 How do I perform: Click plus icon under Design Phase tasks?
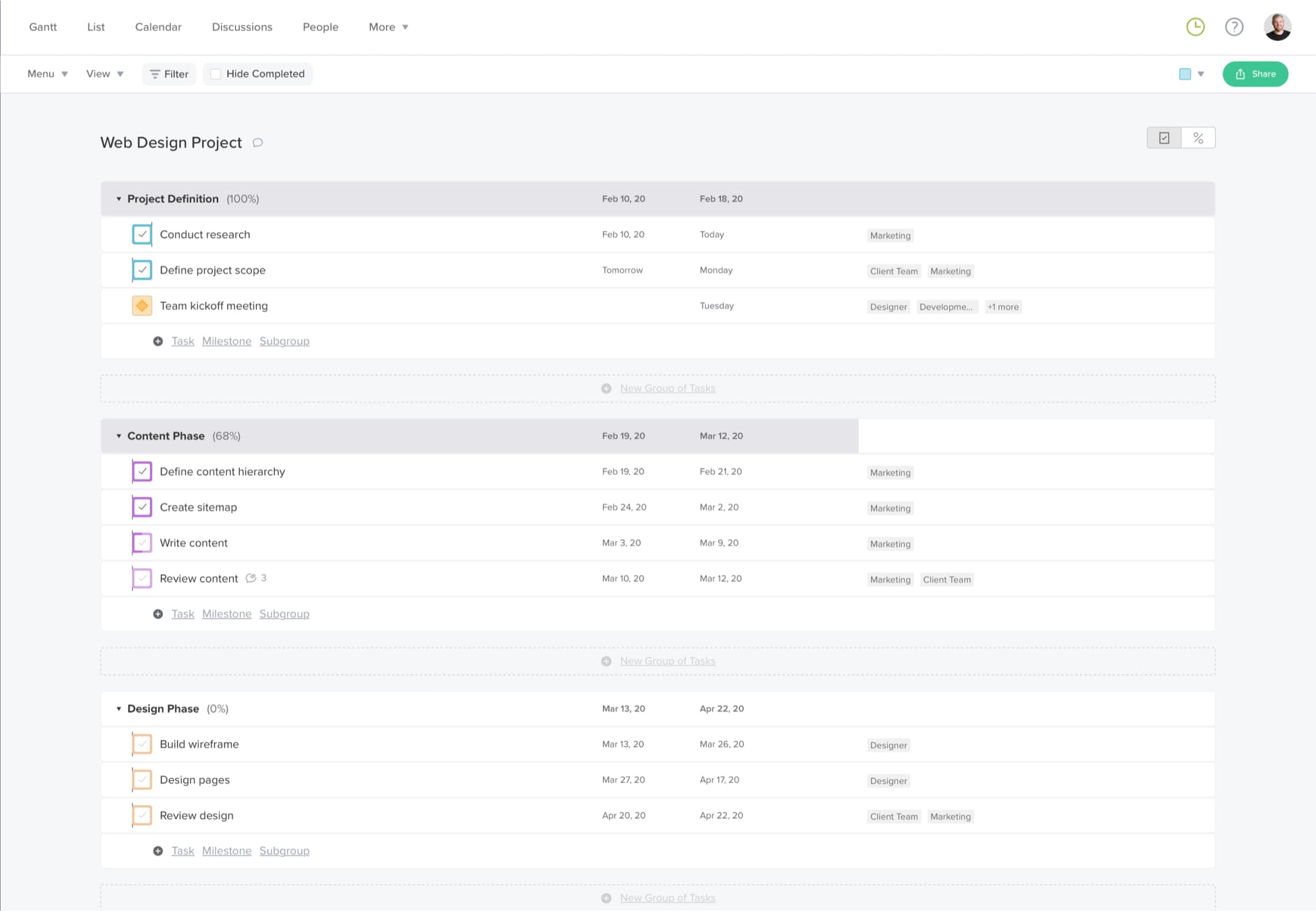[x=158, y=850]
